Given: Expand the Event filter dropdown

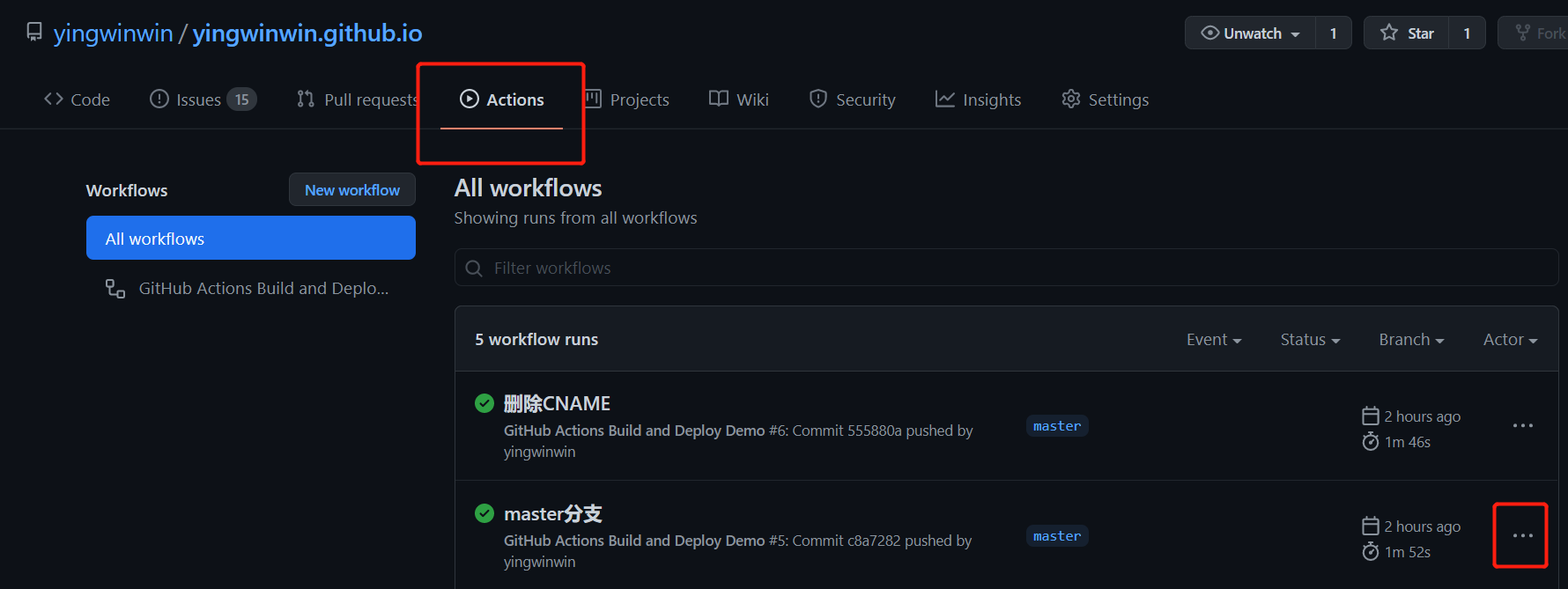Looking at the screenshot, I should pos(1214,340).
